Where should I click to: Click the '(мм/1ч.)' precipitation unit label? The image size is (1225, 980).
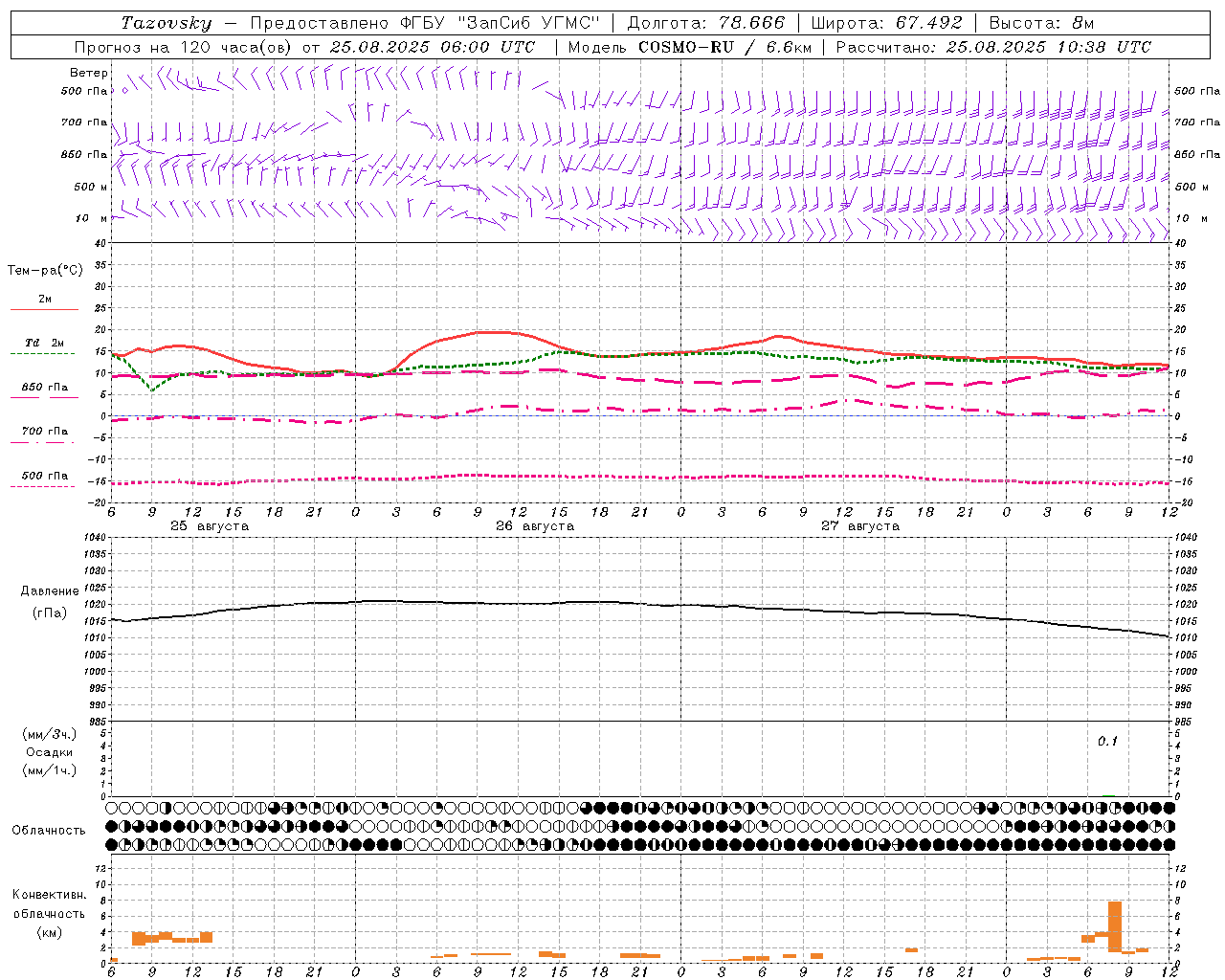(50, 770)
